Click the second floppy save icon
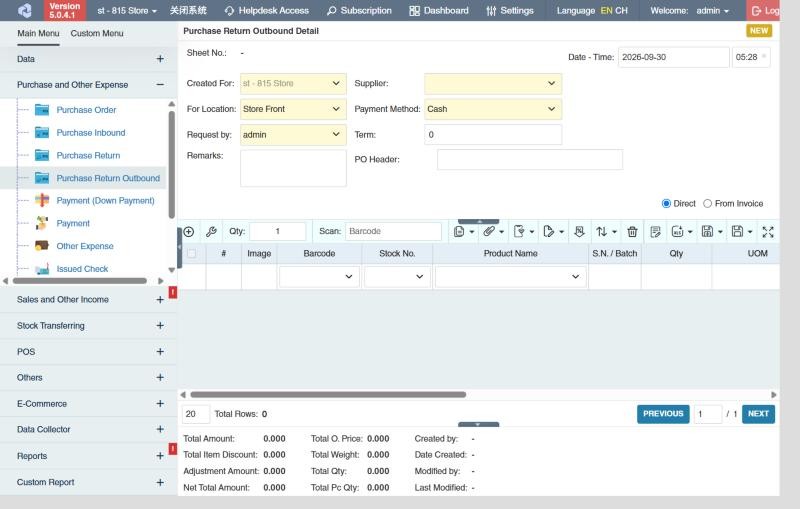This screenshot has height=509, width=800. pos(737,232)
